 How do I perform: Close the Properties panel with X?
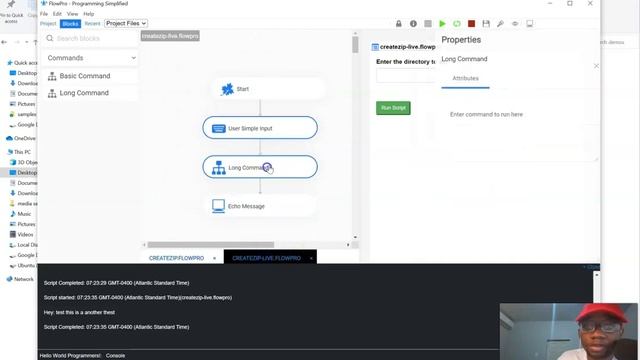pyautogui.click(x=596, y=66)
